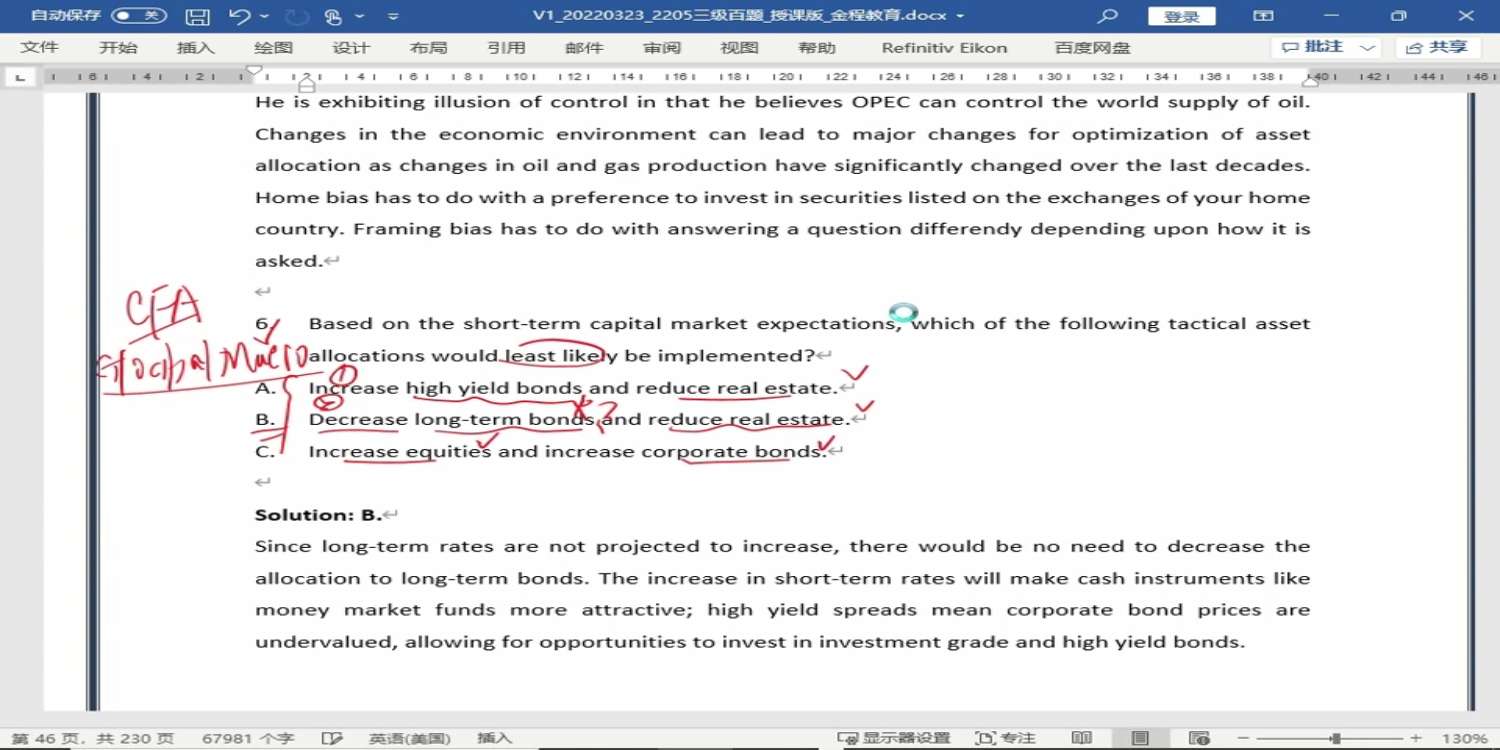Screen dimensions: 1500x750
Task: Click answer option A 'Increase high yield bonds'
Action: tap(446, 388)
